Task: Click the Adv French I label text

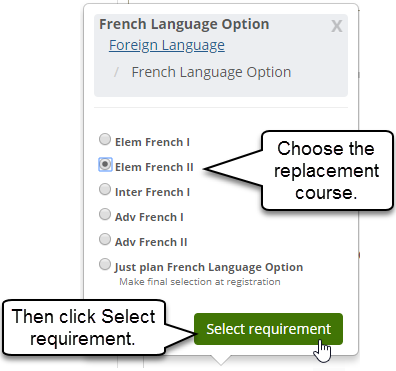Action: point(149,217)
